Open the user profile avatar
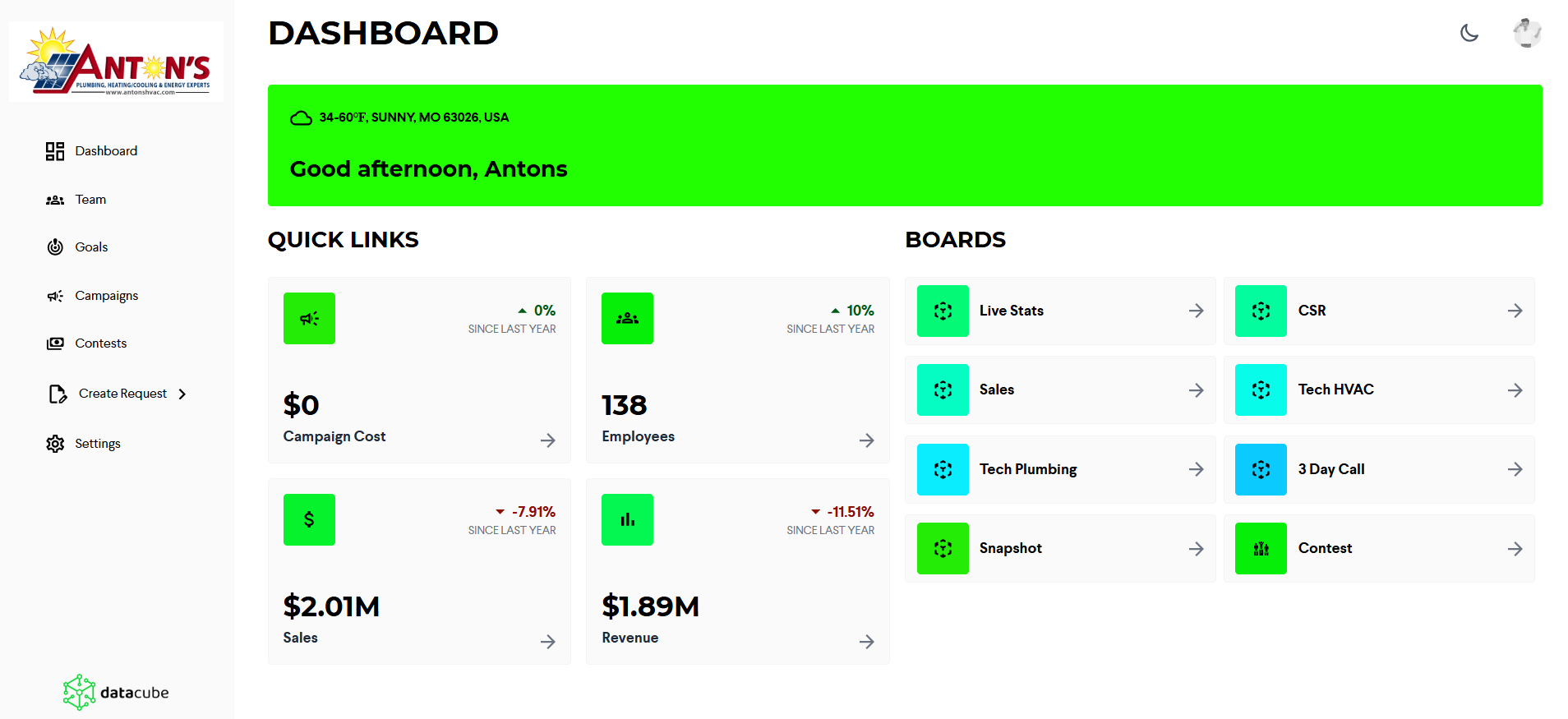The width and height of the screenshot is (1568, 719). tap(1527, 33)
